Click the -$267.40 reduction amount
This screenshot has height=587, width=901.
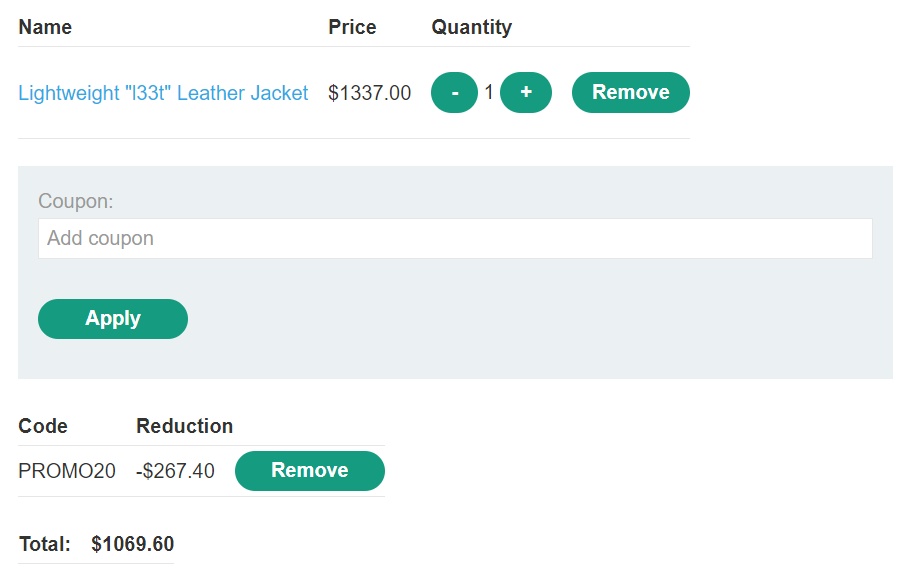175,471
